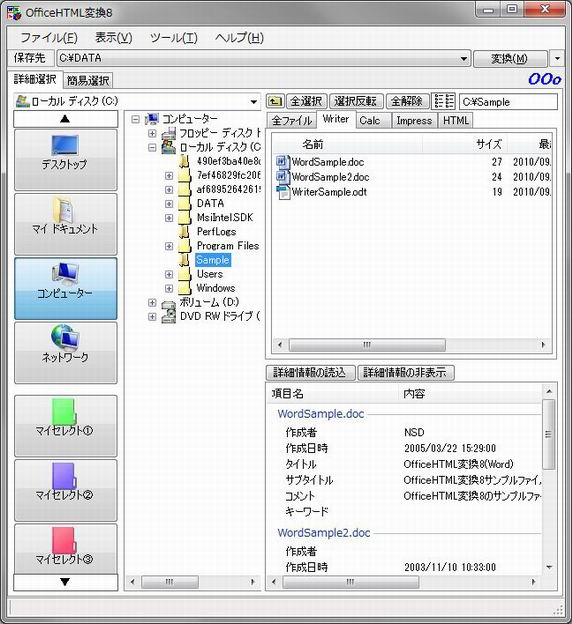Click the Network (ネットワーク) sidebar icon
This screenshot has height=624, width=572.
tap(65, 338)
